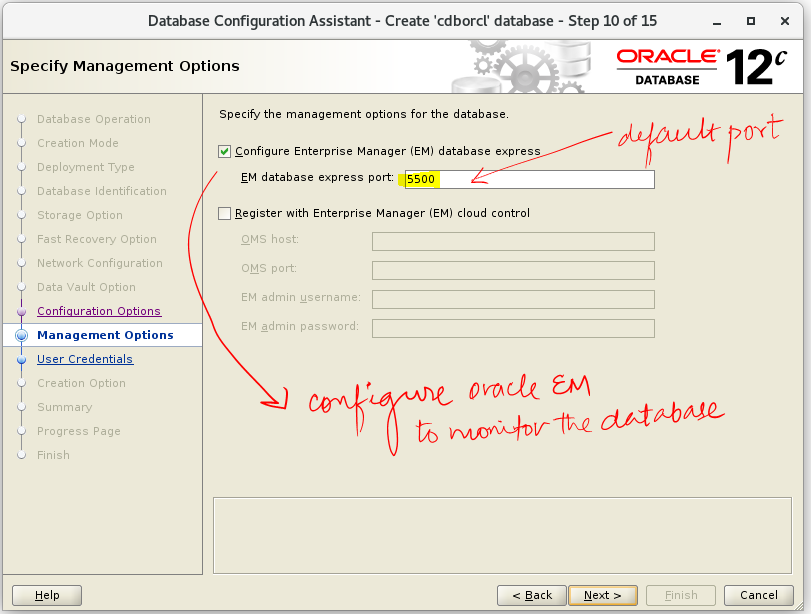Maximize the Database Configuration Assistant window

(751, 21)
